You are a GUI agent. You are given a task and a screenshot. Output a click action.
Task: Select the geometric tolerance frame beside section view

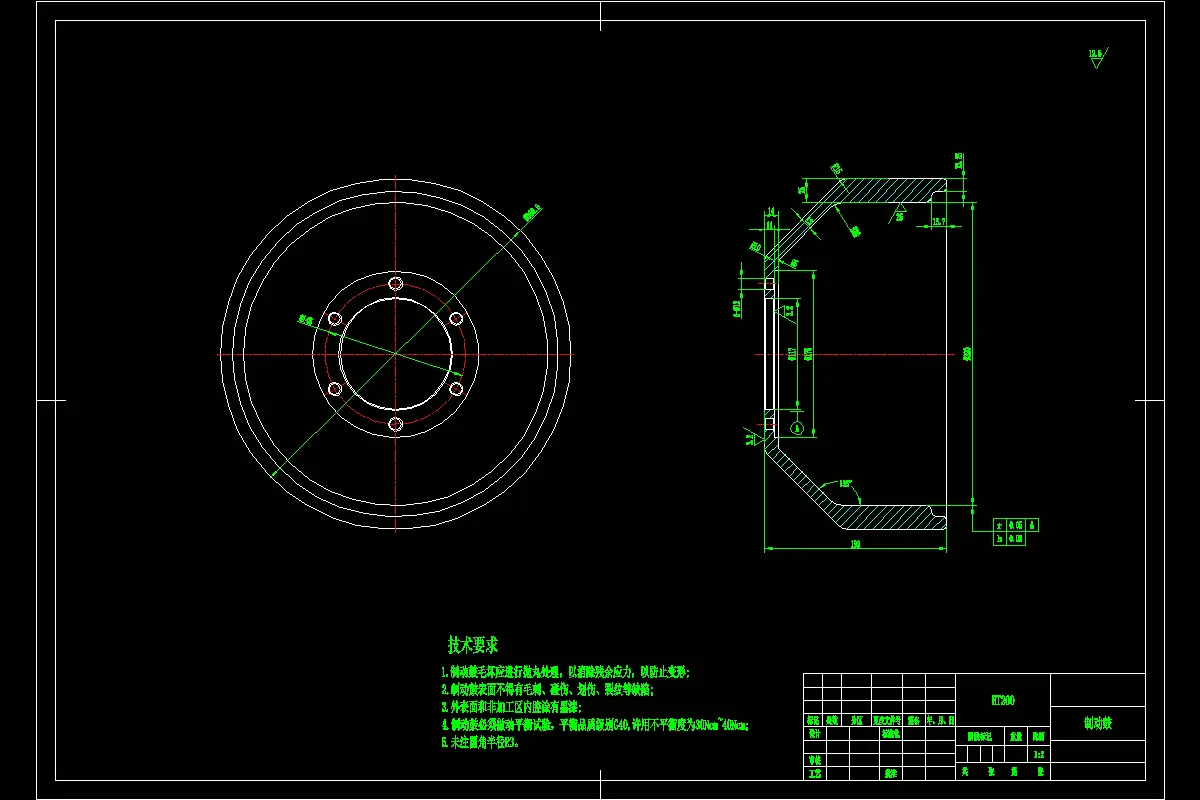[x=1016, y=531]
